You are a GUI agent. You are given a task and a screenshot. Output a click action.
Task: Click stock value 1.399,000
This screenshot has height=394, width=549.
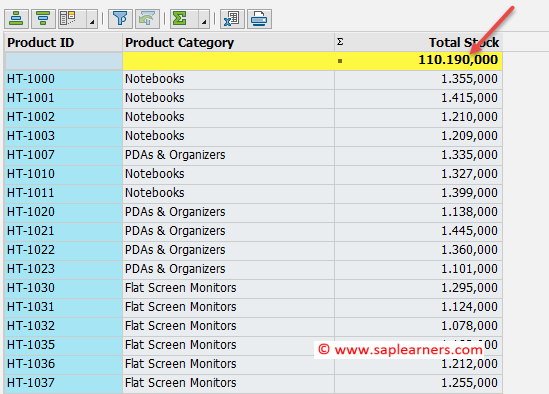(x=469, y=193)
